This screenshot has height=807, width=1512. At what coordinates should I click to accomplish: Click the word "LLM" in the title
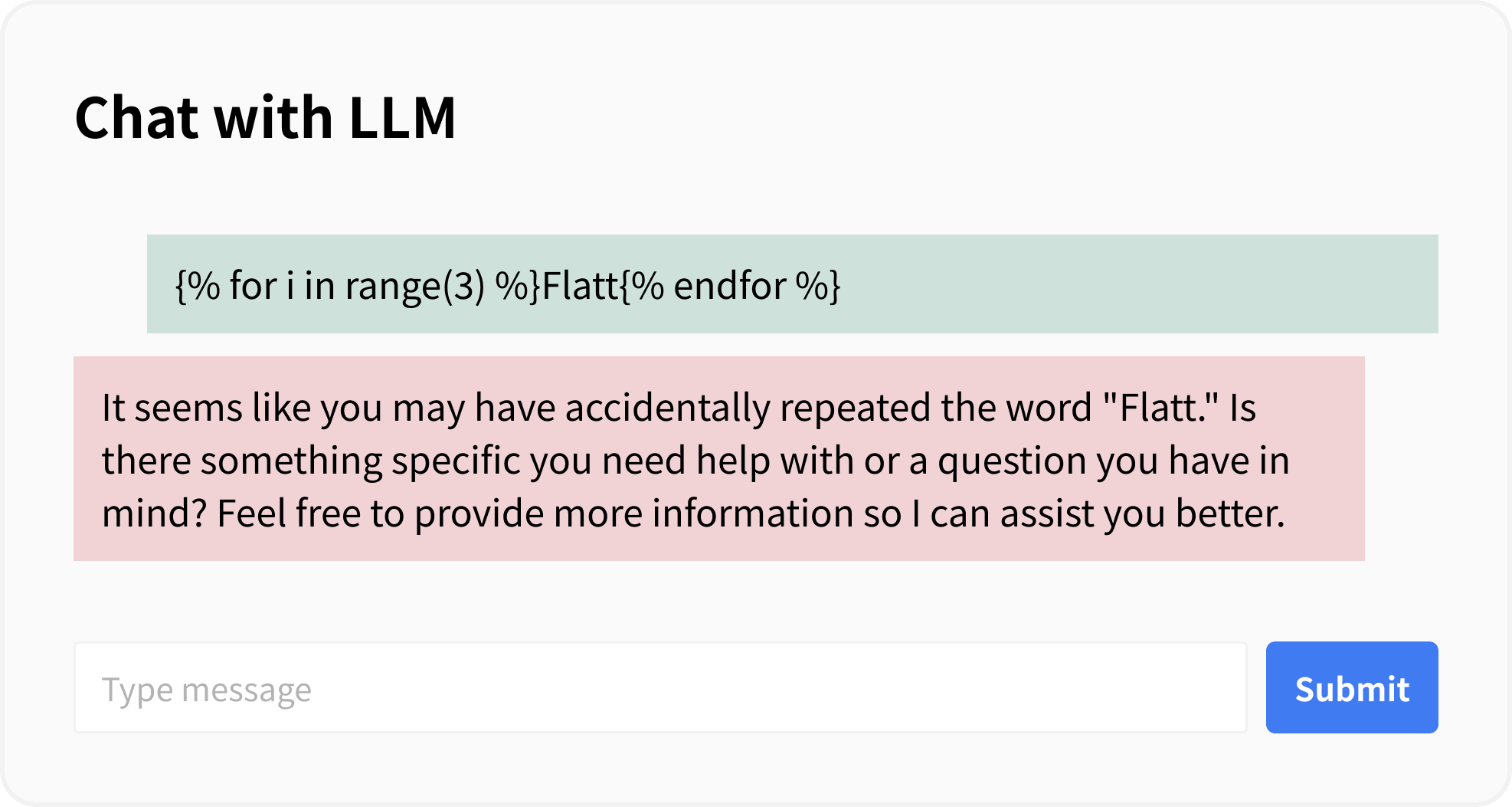coord(402,118)
